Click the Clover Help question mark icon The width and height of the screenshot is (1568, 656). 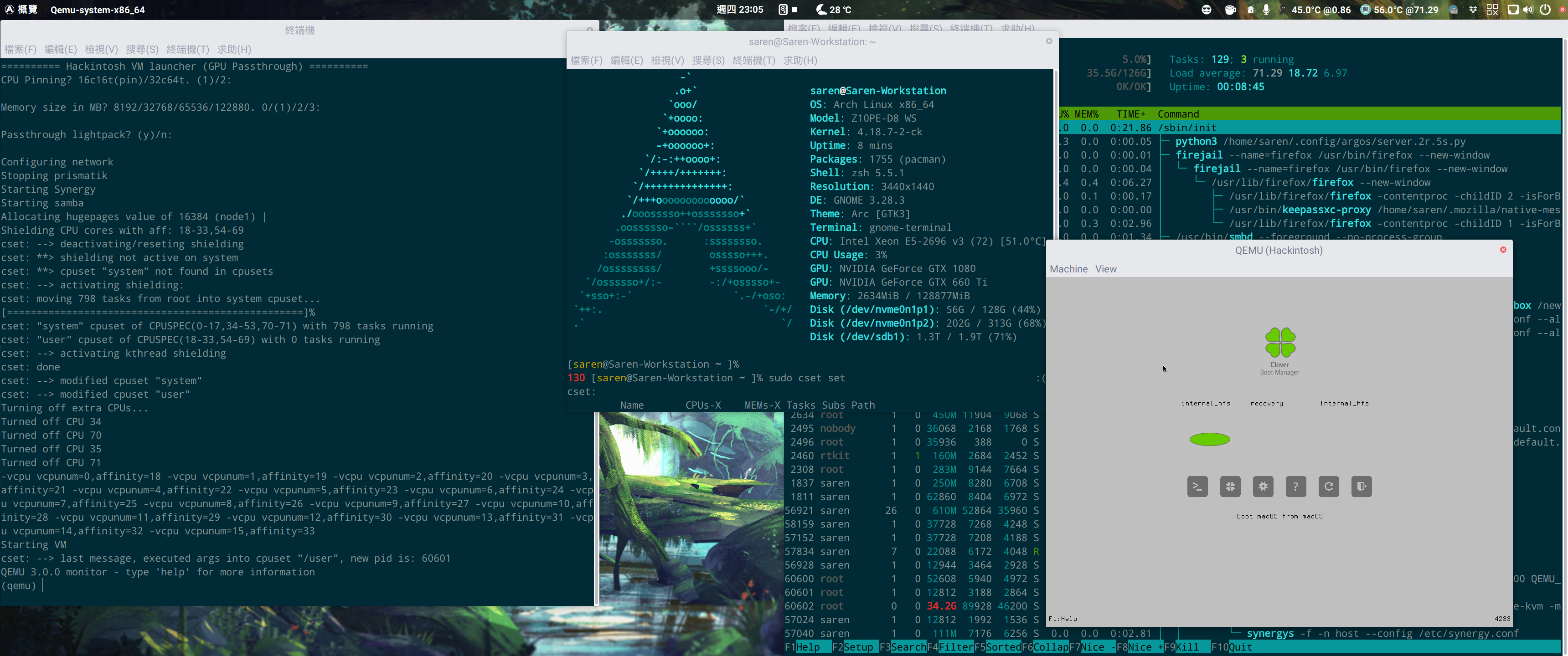[1296, 486]
